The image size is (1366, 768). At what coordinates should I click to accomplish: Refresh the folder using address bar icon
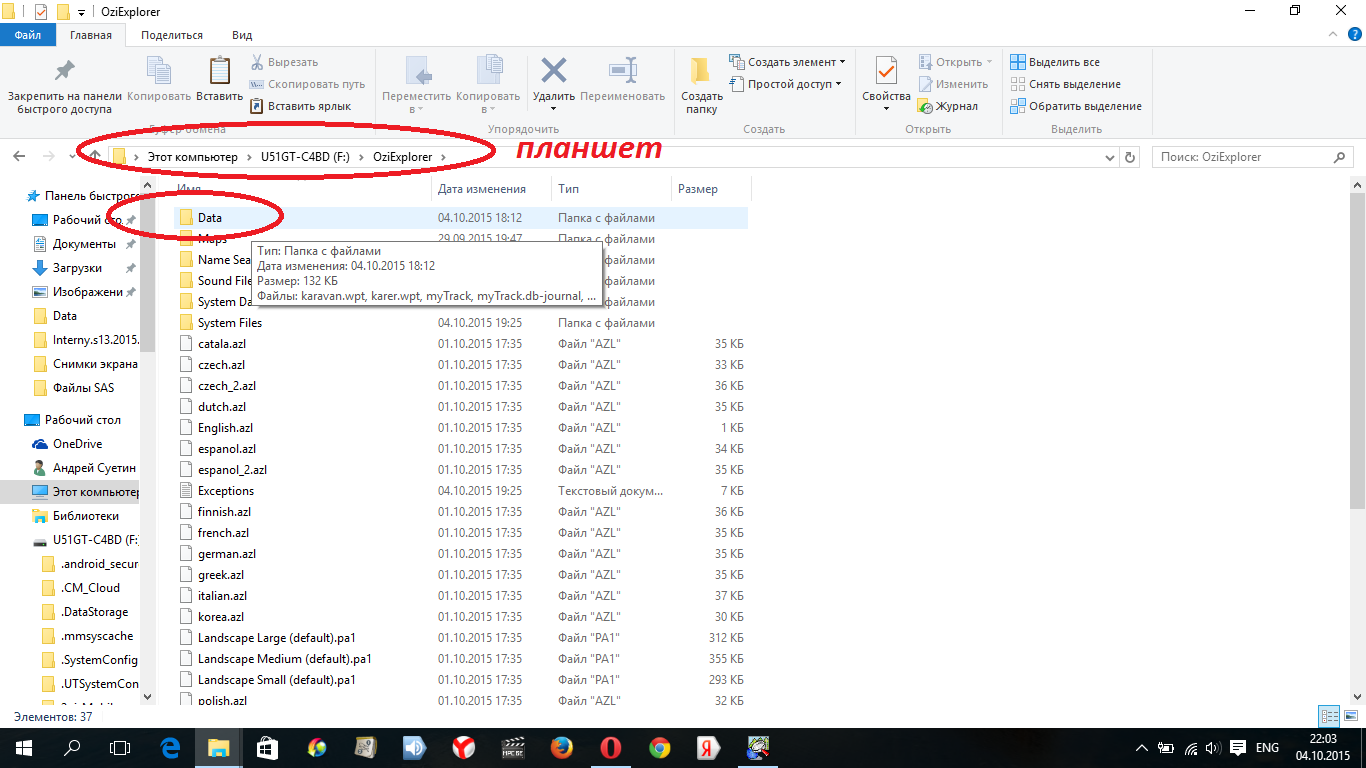point(1130,157)
